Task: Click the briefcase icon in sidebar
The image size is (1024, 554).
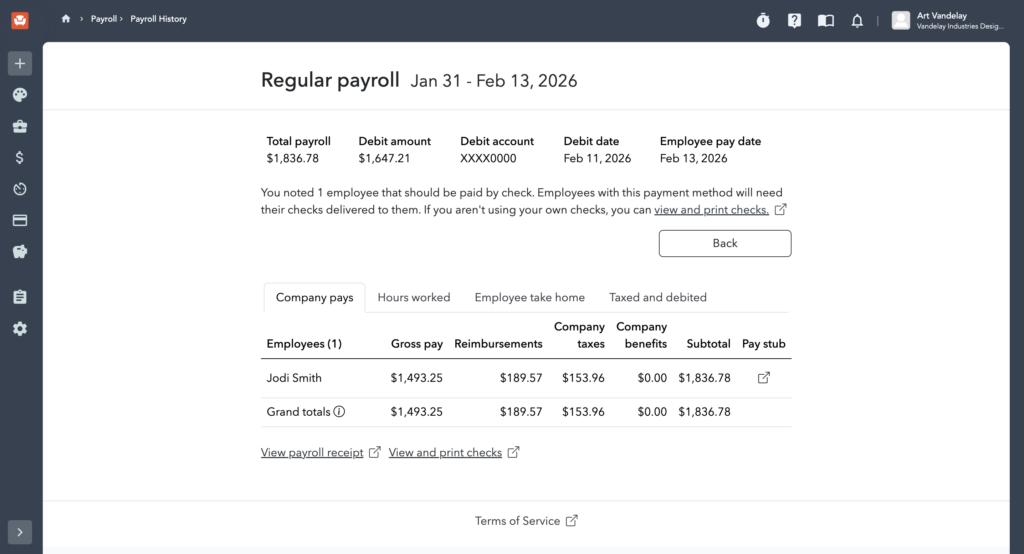Action: pyautogui.click(x=20, y=126)
